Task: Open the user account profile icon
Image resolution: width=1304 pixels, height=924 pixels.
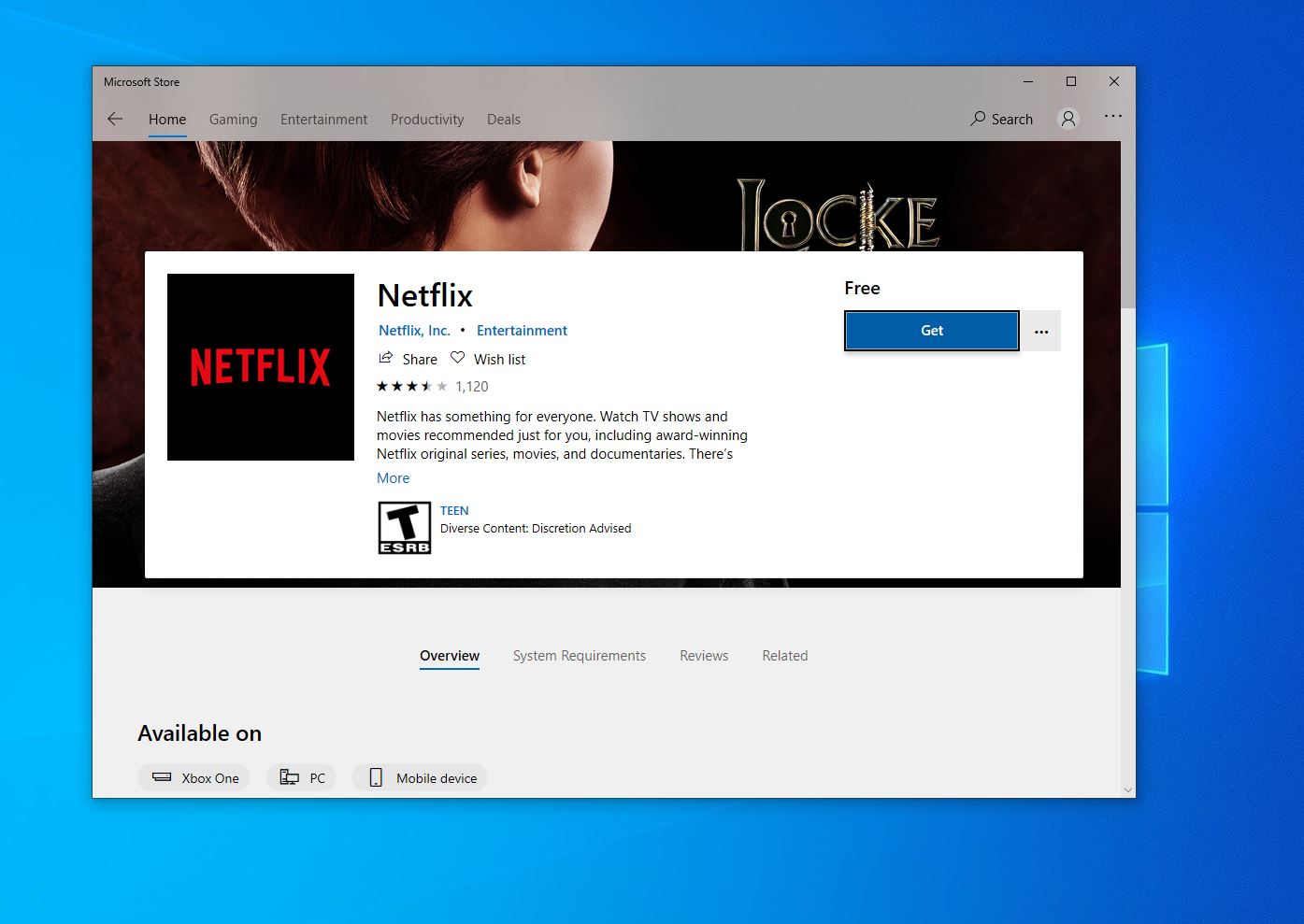Action: coord(1068,119)
